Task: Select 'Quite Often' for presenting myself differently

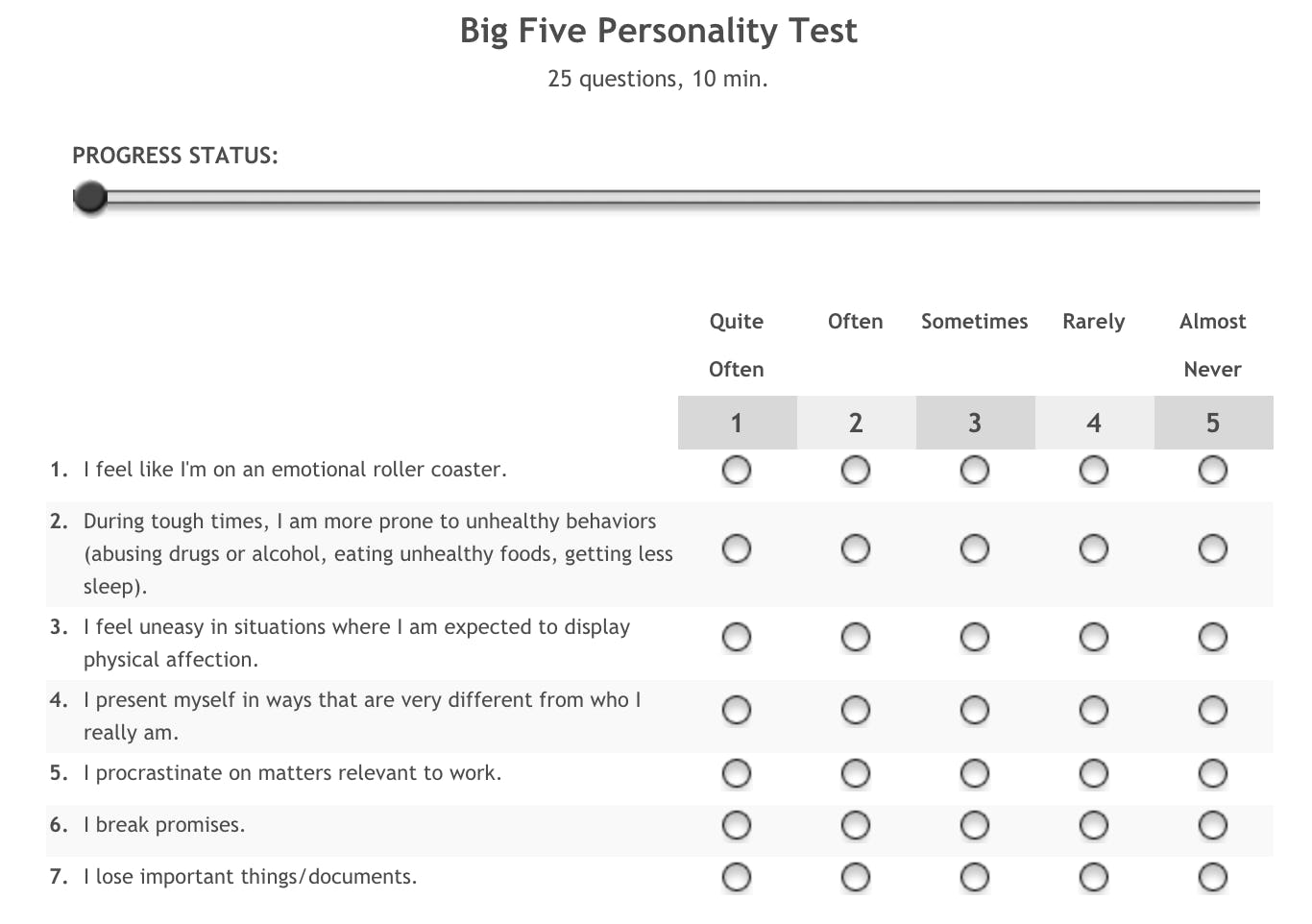Action: [x=737, y=711]
